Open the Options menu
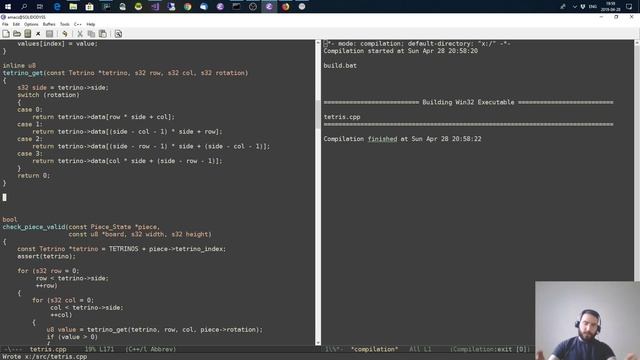The width and height of the screenshot is (640, 360). [x=31, y=24]
